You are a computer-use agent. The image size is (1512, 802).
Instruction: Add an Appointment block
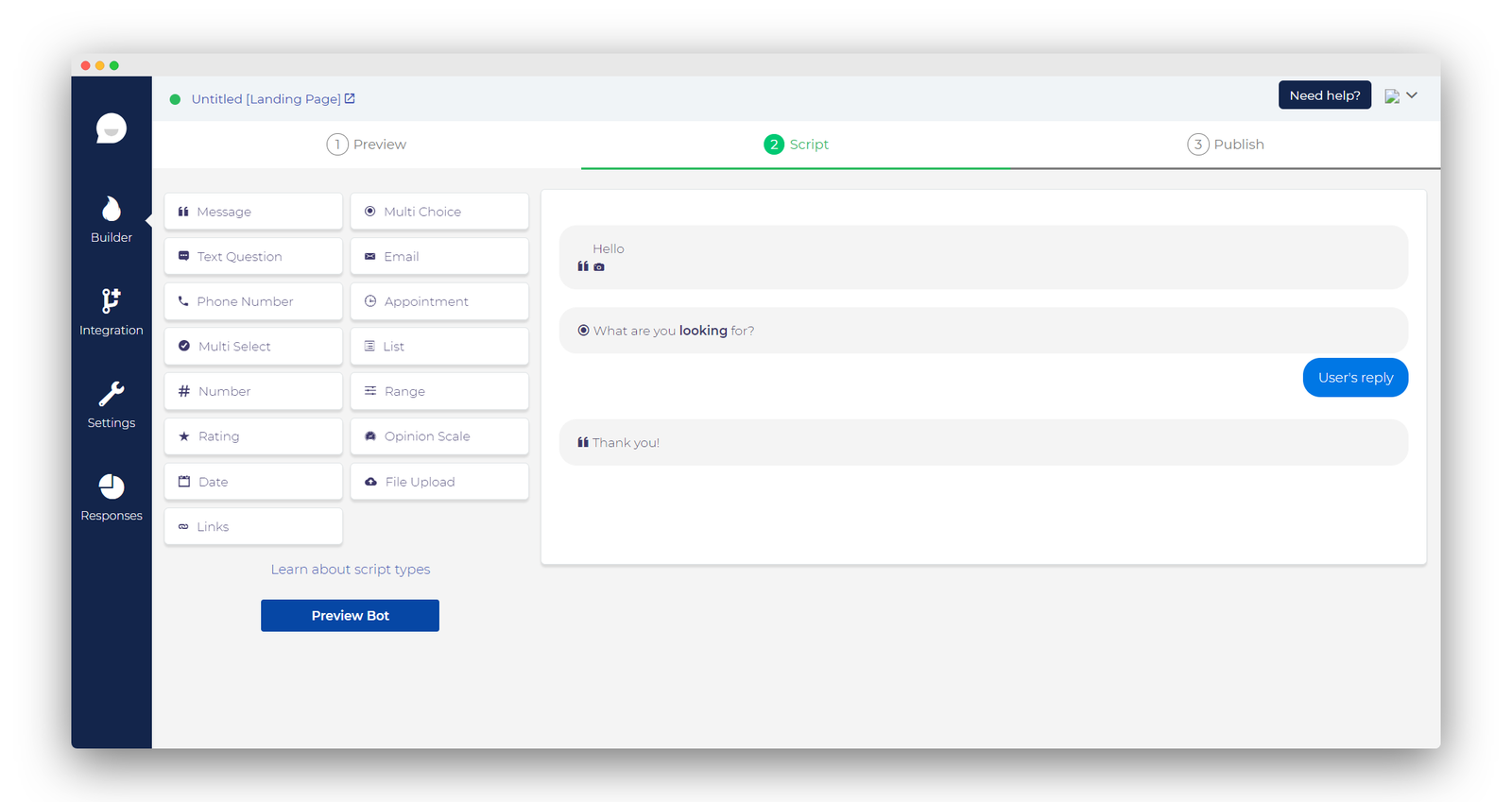[439, 301]
